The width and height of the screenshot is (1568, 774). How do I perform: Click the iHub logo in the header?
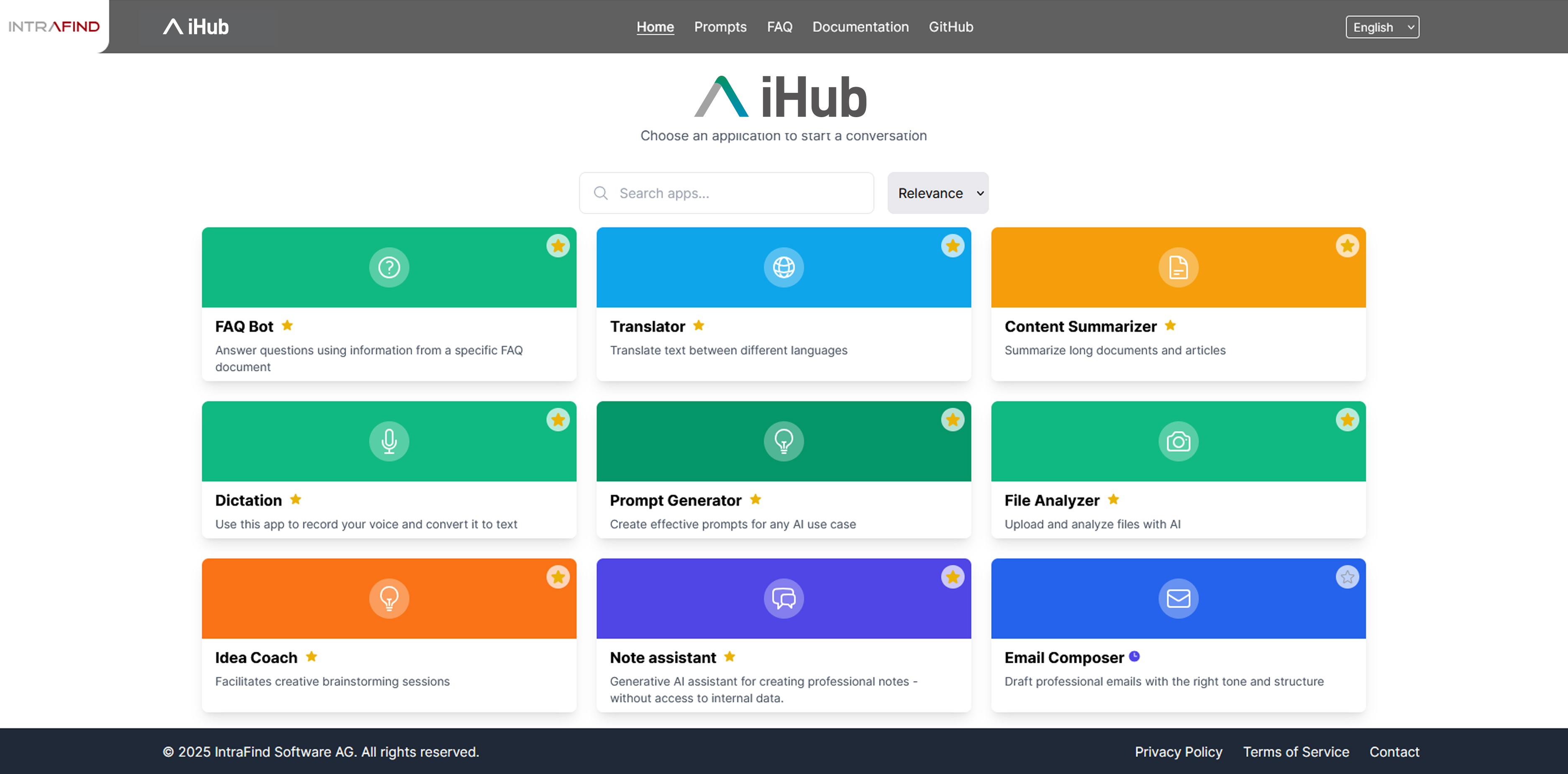click(195, 26)
